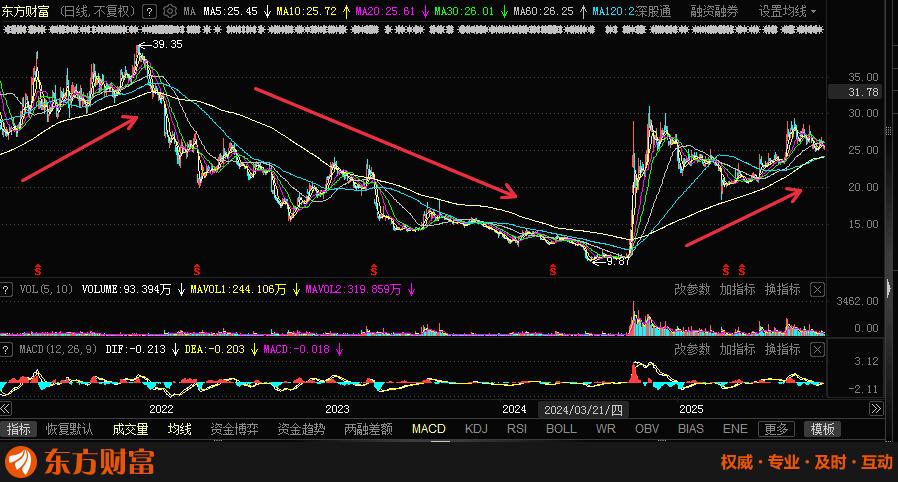Click 换指标 in the MACD panel

[782, 349]
